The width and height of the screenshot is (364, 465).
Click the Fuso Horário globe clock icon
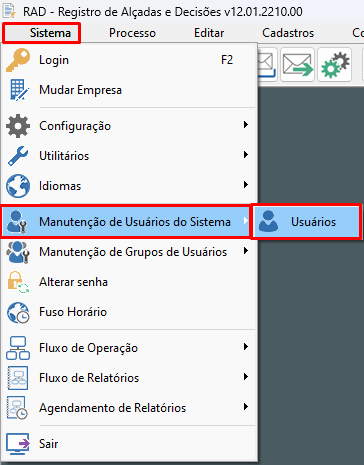click(18, 312)
